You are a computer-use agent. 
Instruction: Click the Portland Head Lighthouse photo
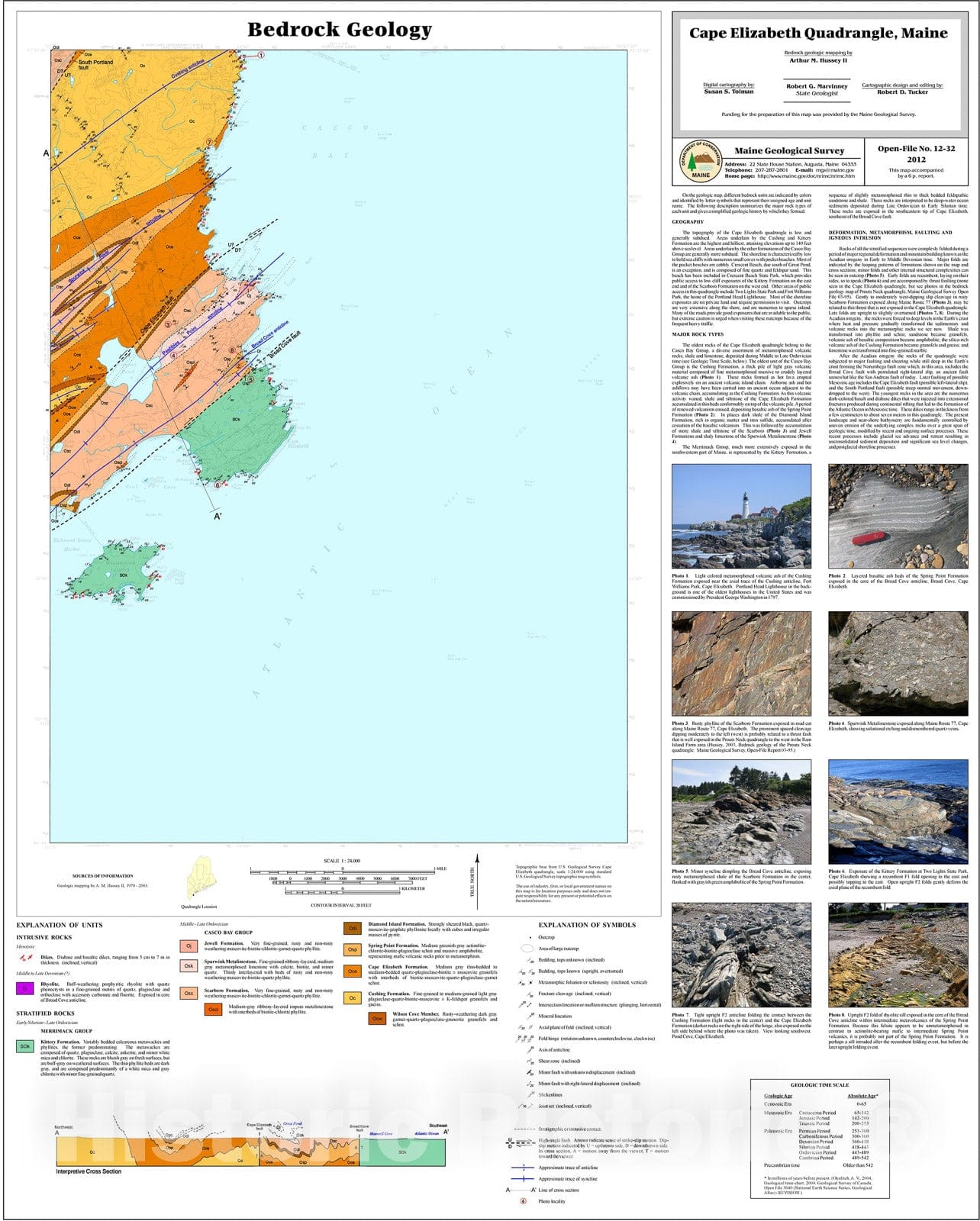click(741, 517)
